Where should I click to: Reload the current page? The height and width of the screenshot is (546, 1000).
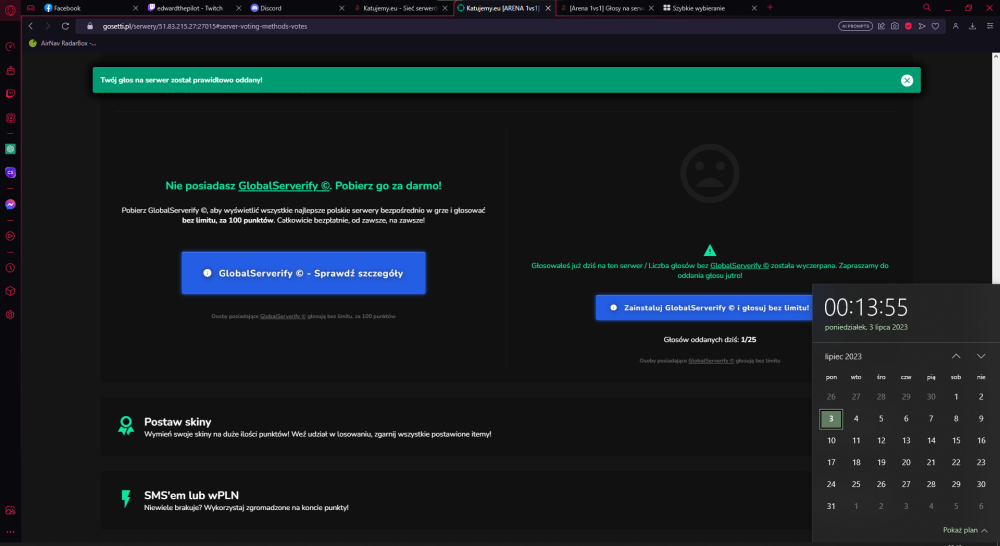[x=65, y=26]
